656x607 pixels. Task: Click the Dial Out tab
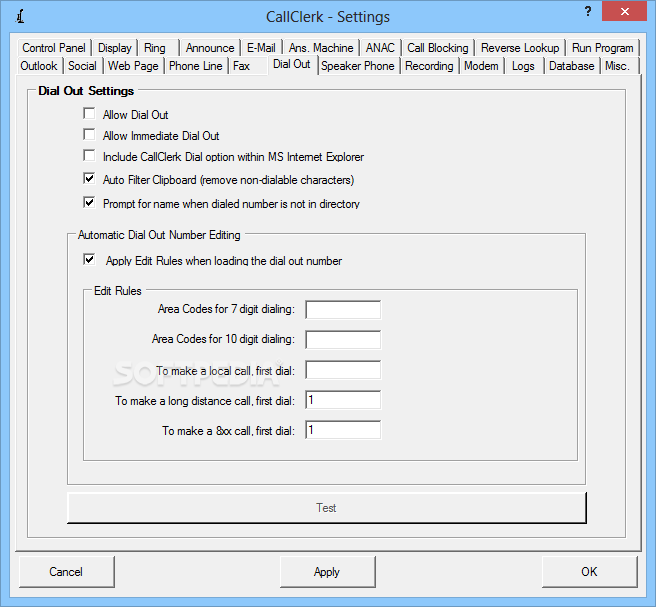pos(292,64)
